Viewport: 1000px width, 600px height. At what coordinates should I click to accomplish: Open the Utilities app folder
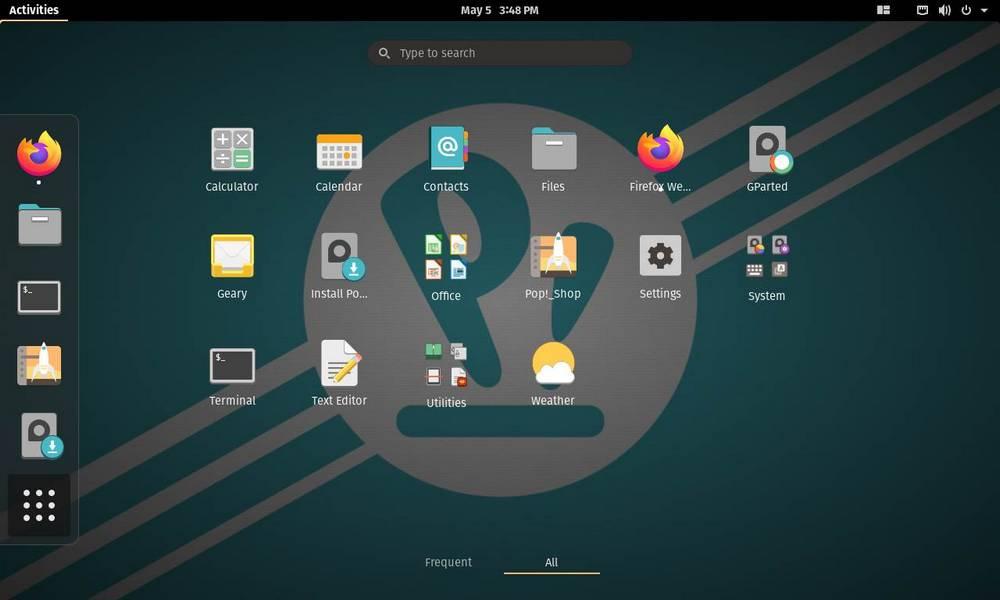point(446,375)
